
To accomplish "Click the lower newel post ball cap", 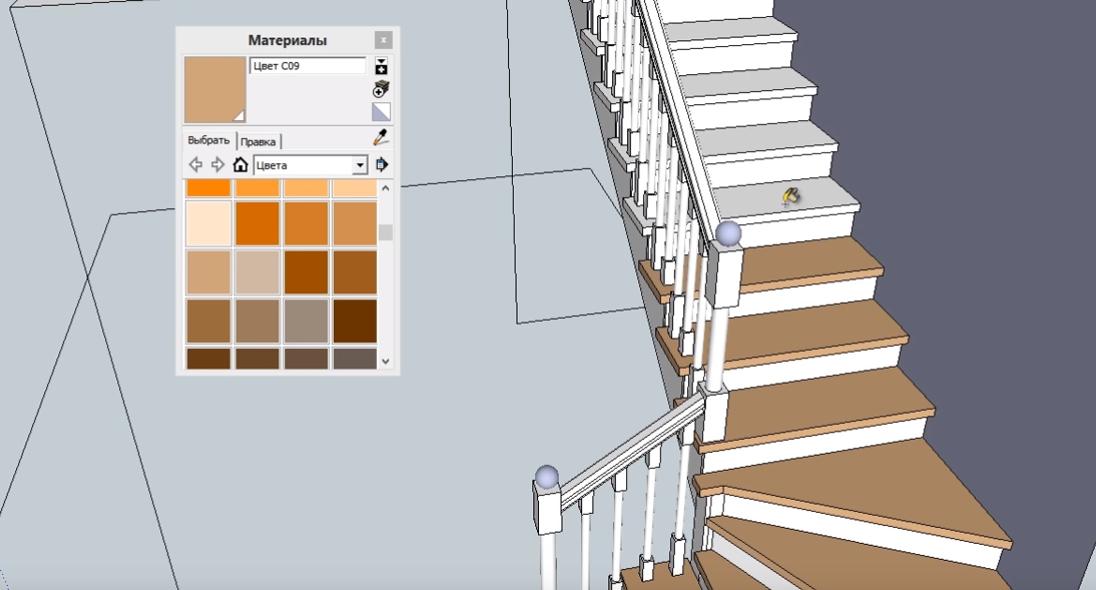I will tap(546, 476).
